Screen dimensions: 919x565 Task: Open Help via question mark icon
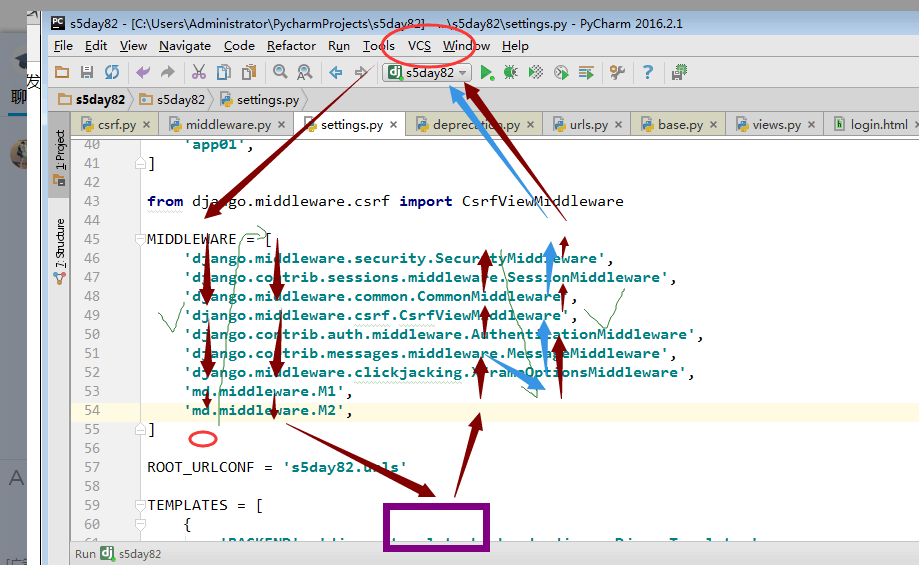pos(648,72)
